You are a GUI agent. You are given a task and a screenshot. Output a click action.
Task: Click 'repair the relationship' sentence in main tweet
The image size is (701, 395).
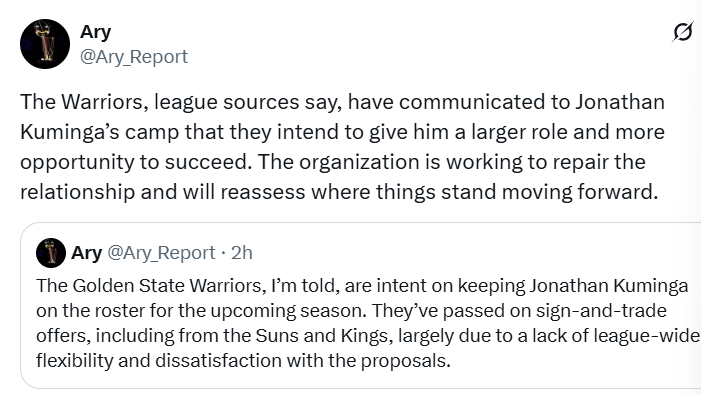[x=333, y=176]
